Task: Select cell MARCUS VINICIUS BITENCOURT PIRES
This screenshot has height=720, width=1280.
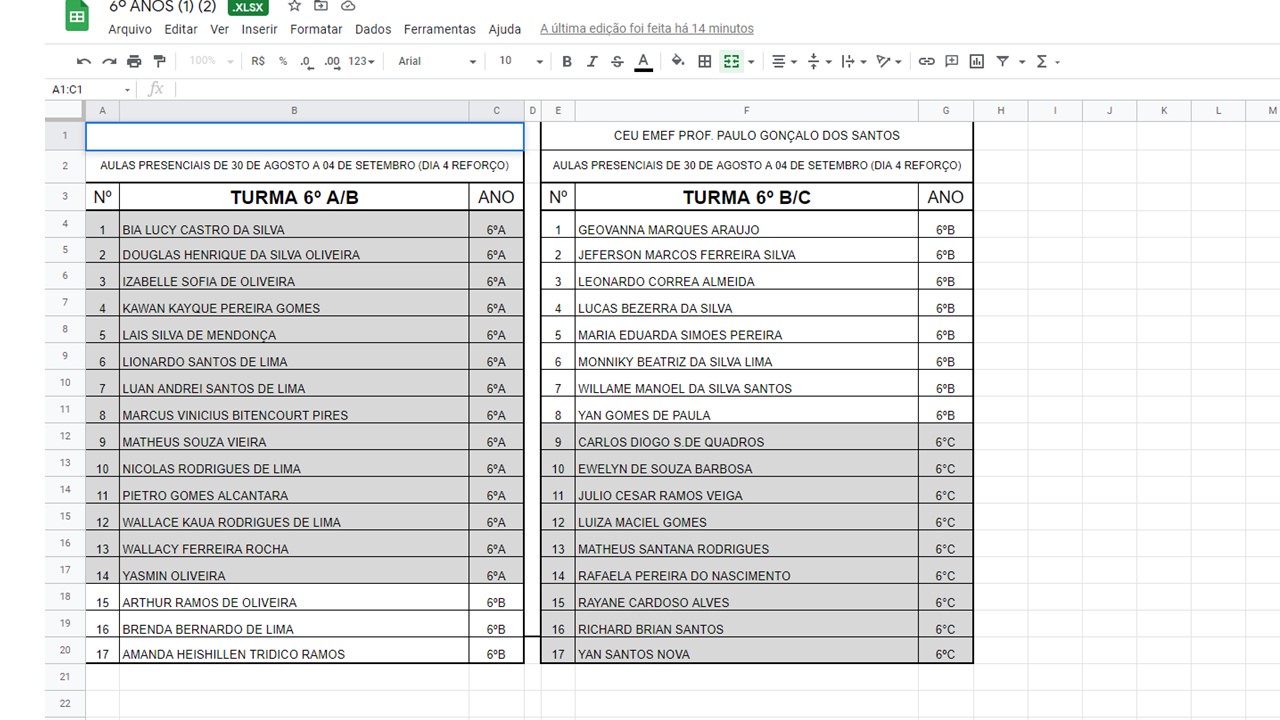Action: click(x=294, y=410)
